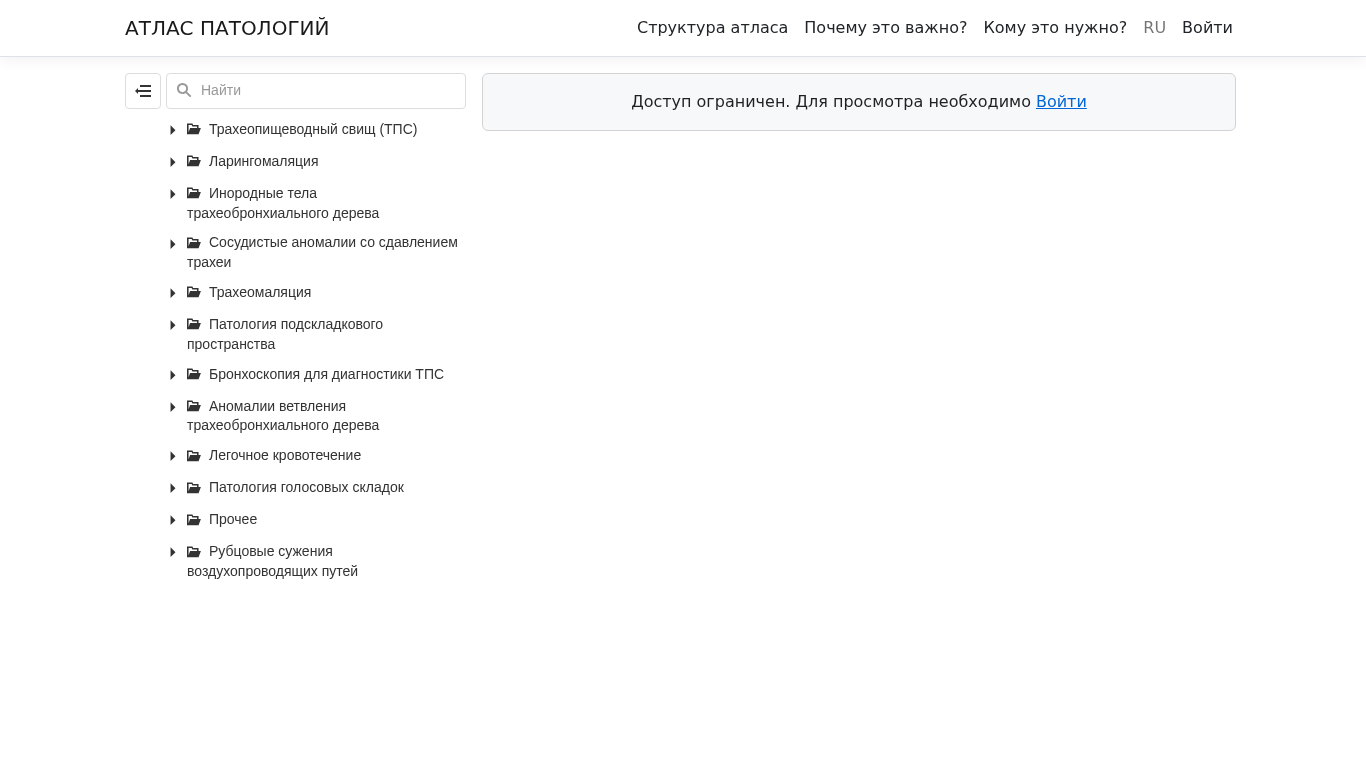Image resolution: width=1366 pixels, height=768 pixels.
Task: Expand Сосудистые аномалии со сдавлением трахеи arrow
Action: coord(173,244)
